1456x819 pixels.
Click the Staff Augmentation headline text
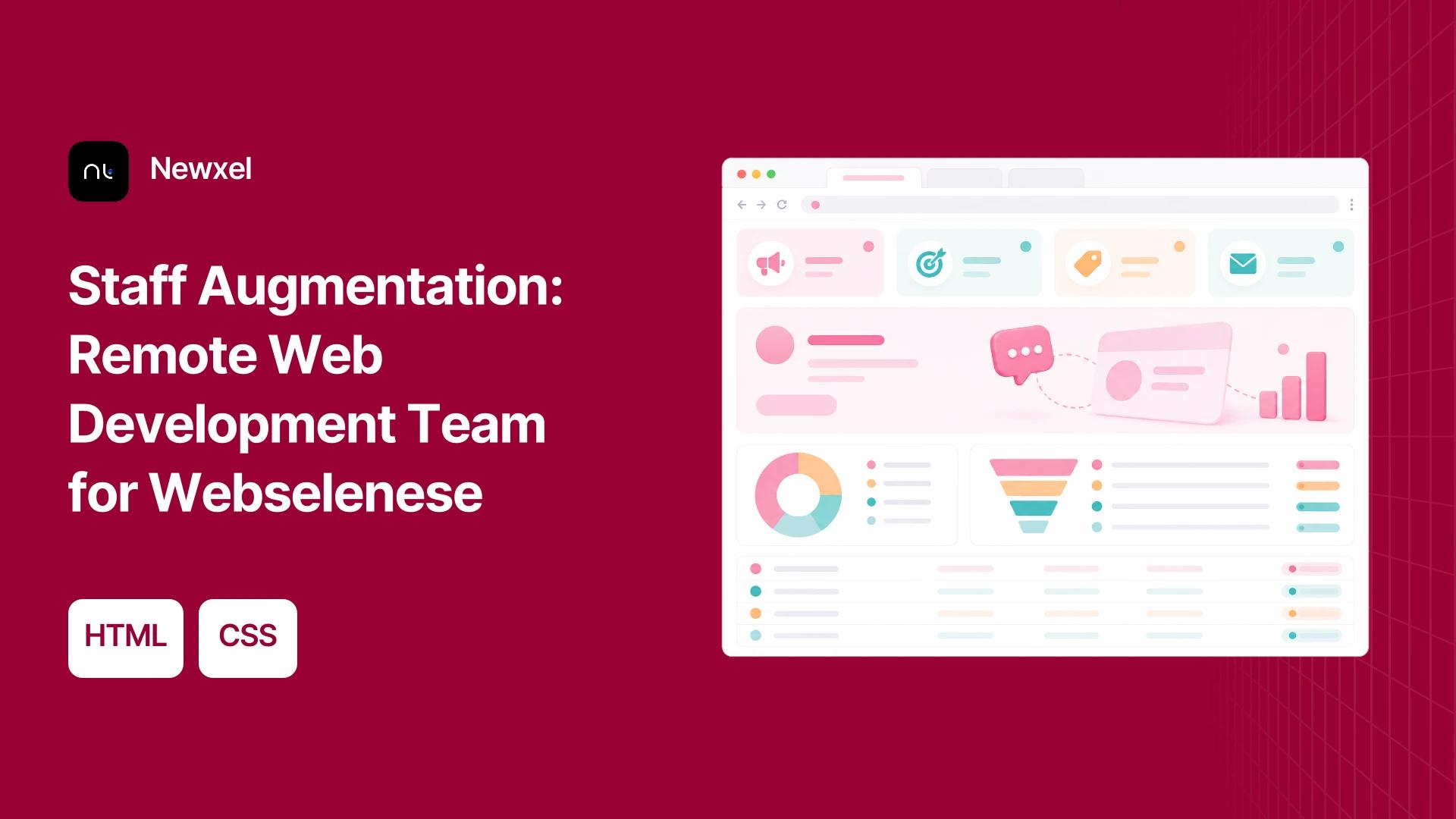pyautogui.click(x=315, y=389)
